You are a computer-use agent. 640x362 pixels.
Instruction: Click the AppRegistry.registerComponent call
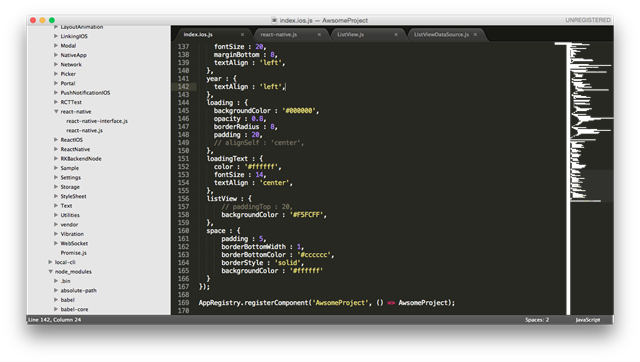click(327, 302)
